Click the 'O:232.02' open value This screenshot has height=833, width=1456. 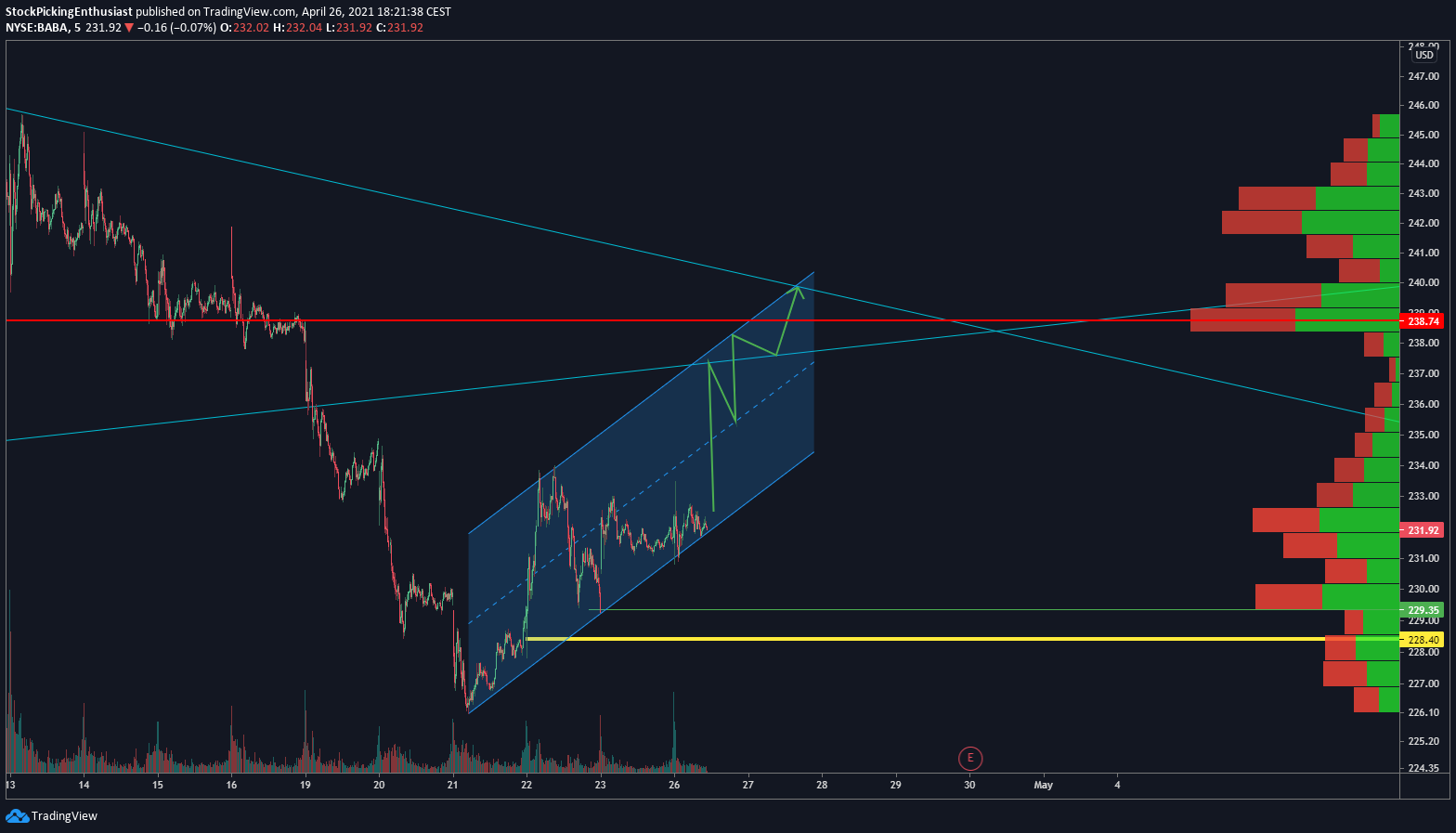pyautogui.click(x=244, y=28)
